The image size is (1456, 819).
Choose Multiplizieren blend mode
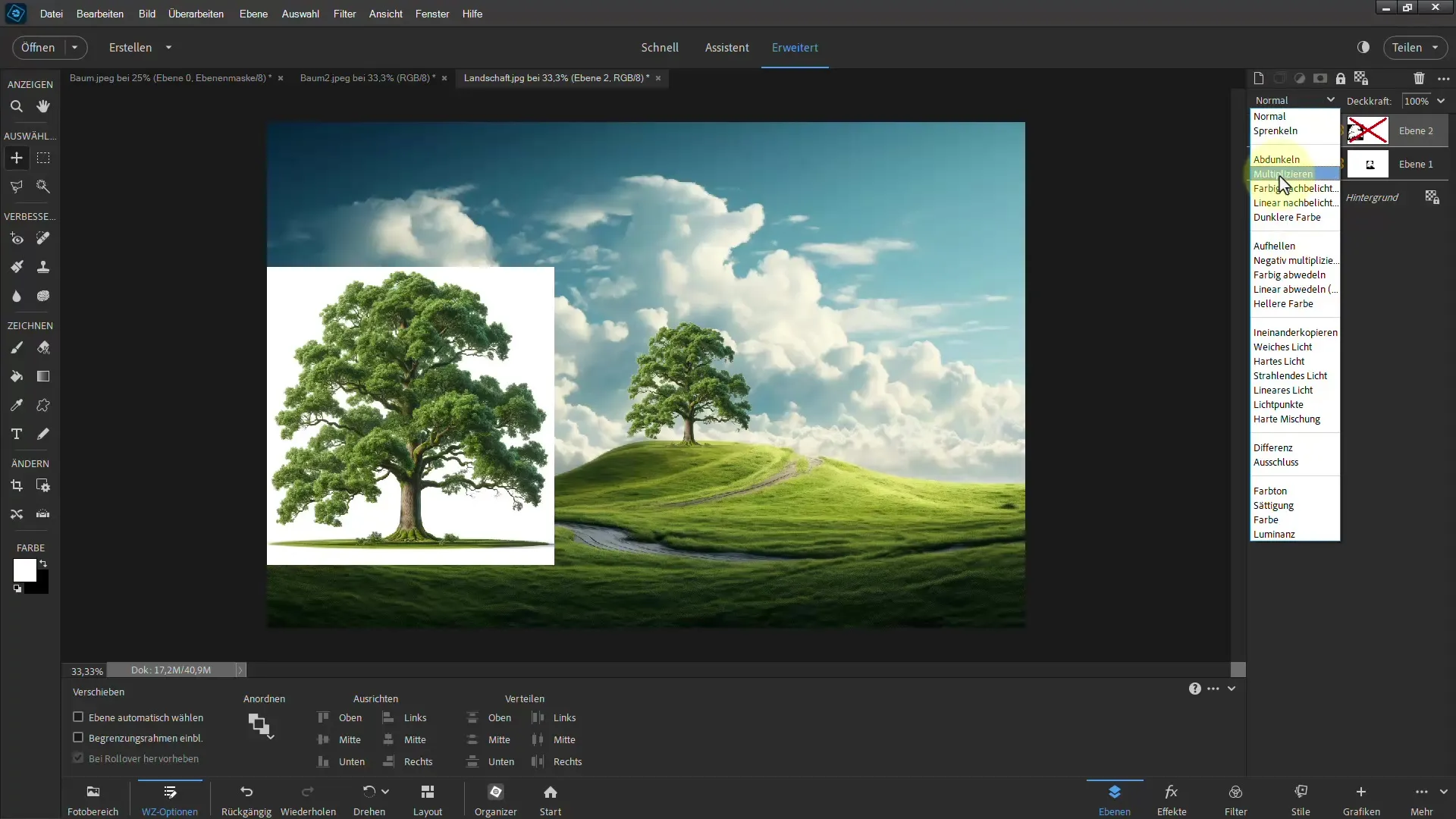(1294, 174)
